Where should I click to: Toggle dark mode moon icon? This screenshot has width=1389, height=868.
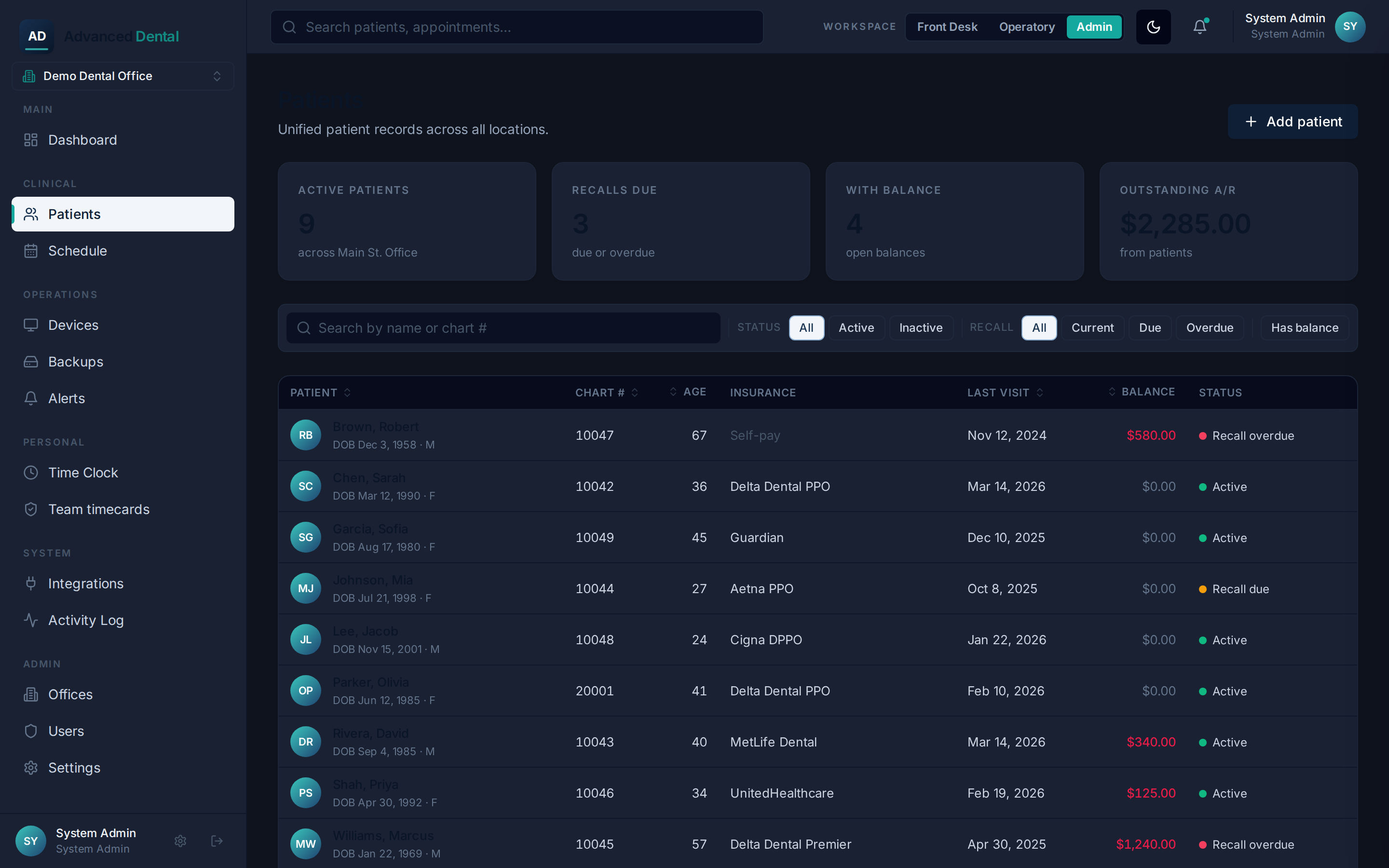coord(1153,27)
